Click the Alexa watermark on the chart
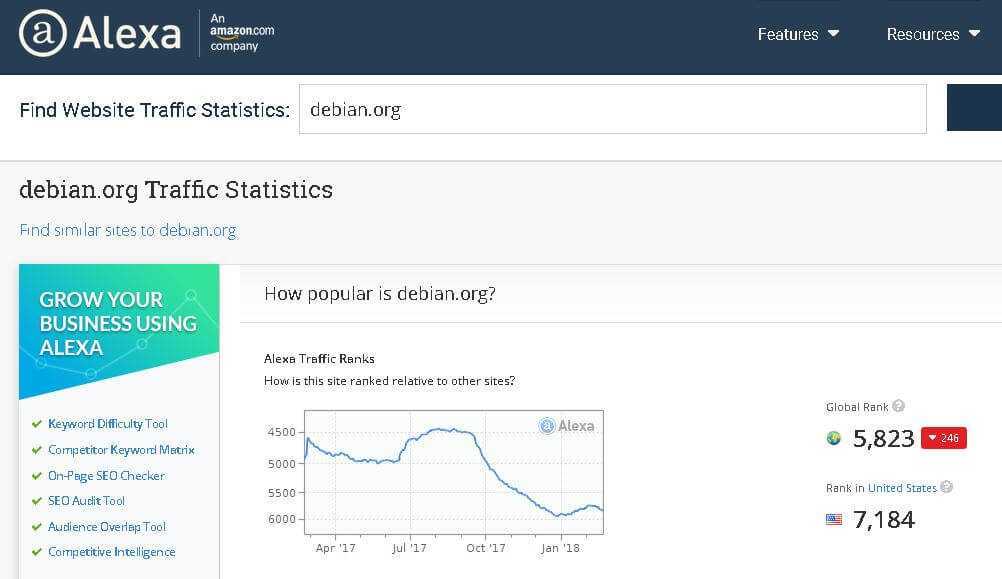Viewport: 1002px width, 579px height. 566,426
